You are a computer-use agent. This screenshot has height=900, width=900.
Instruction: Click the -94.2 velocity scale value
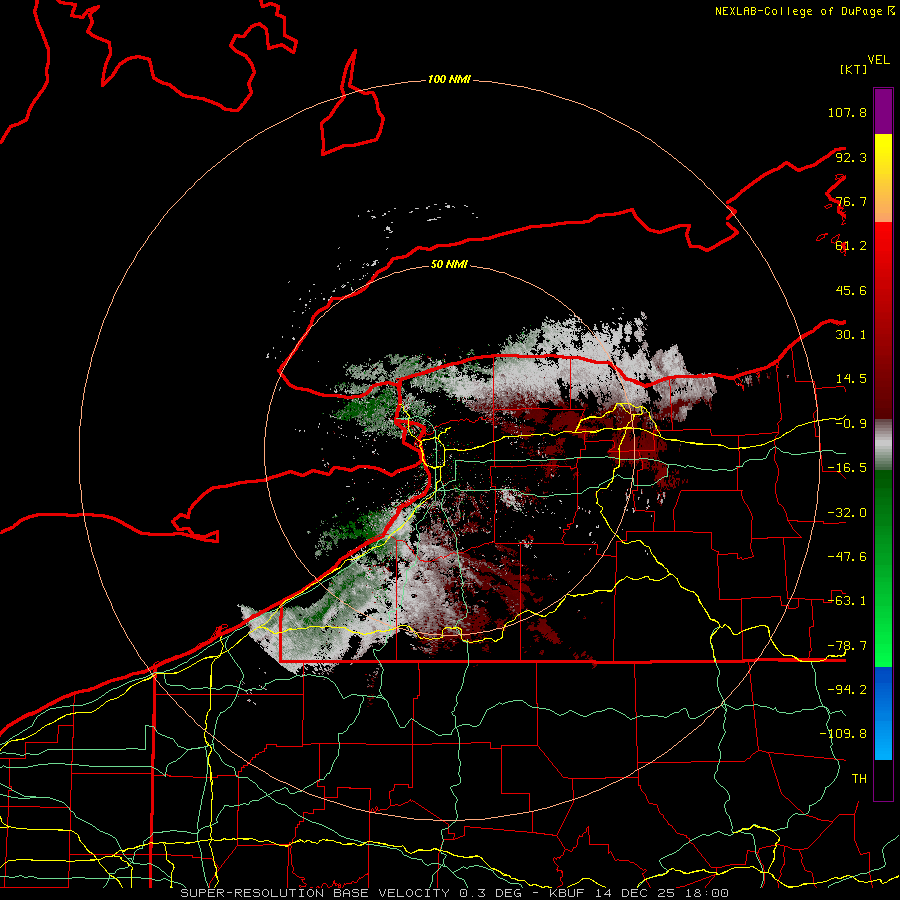(847, 689)
